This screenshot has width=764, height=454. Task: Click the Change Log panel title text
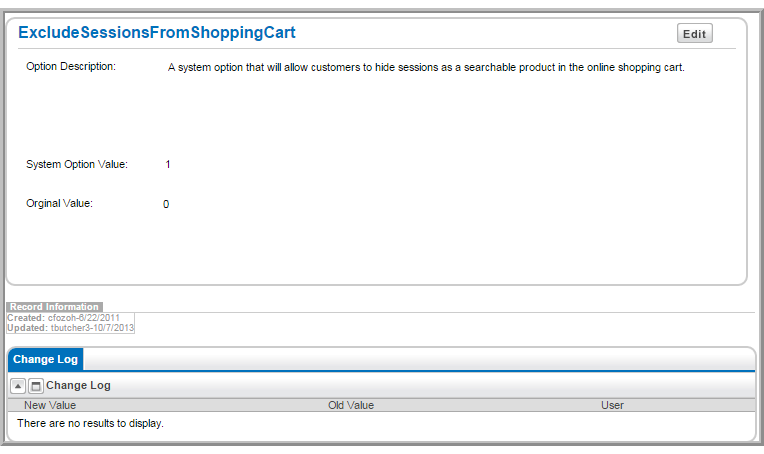tap(78, 385)
